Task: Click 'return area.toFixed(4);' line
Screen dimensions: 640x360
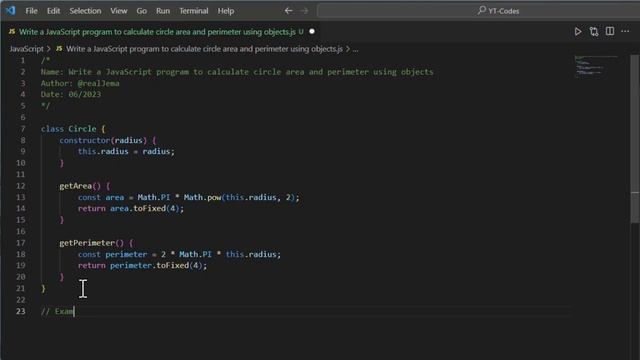Action: (x=131, y=209)
